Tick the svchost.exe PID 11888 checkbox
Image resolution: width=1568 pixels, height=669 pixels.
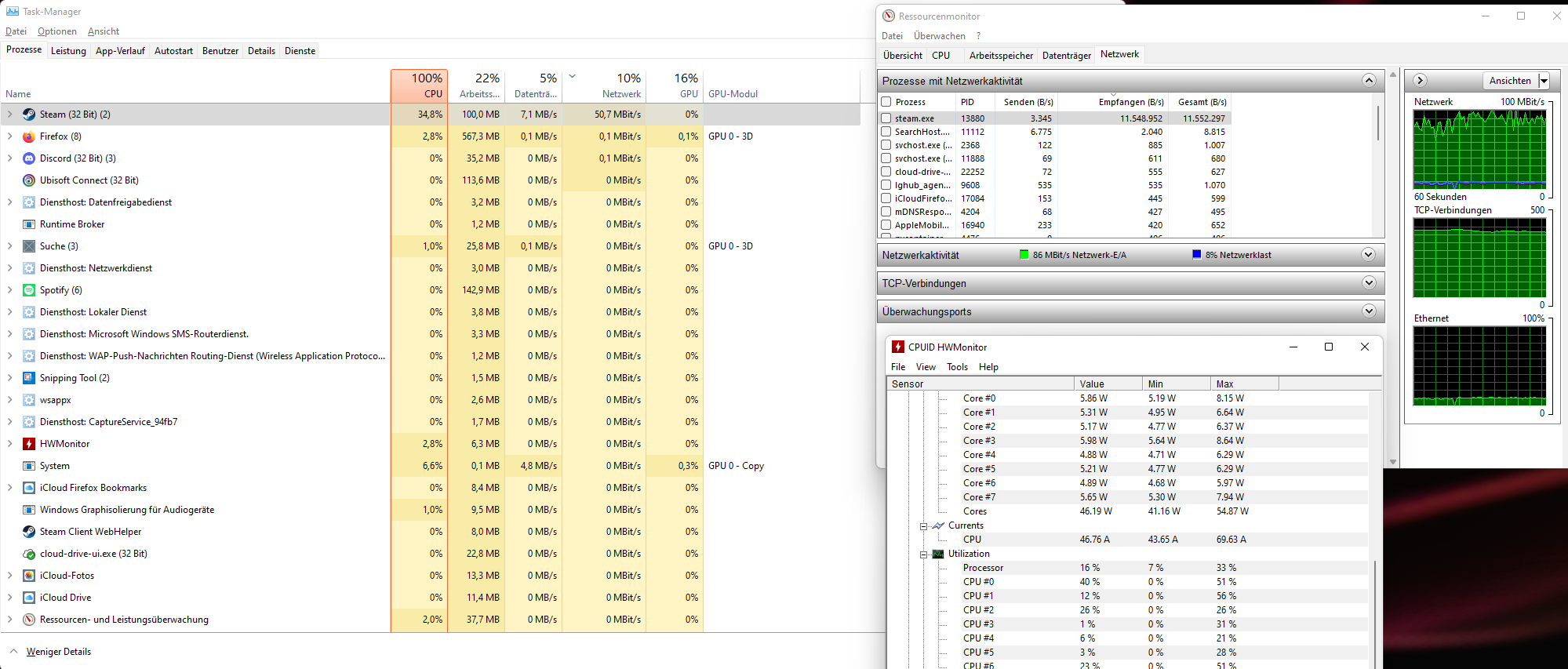[x=886, y=158]
